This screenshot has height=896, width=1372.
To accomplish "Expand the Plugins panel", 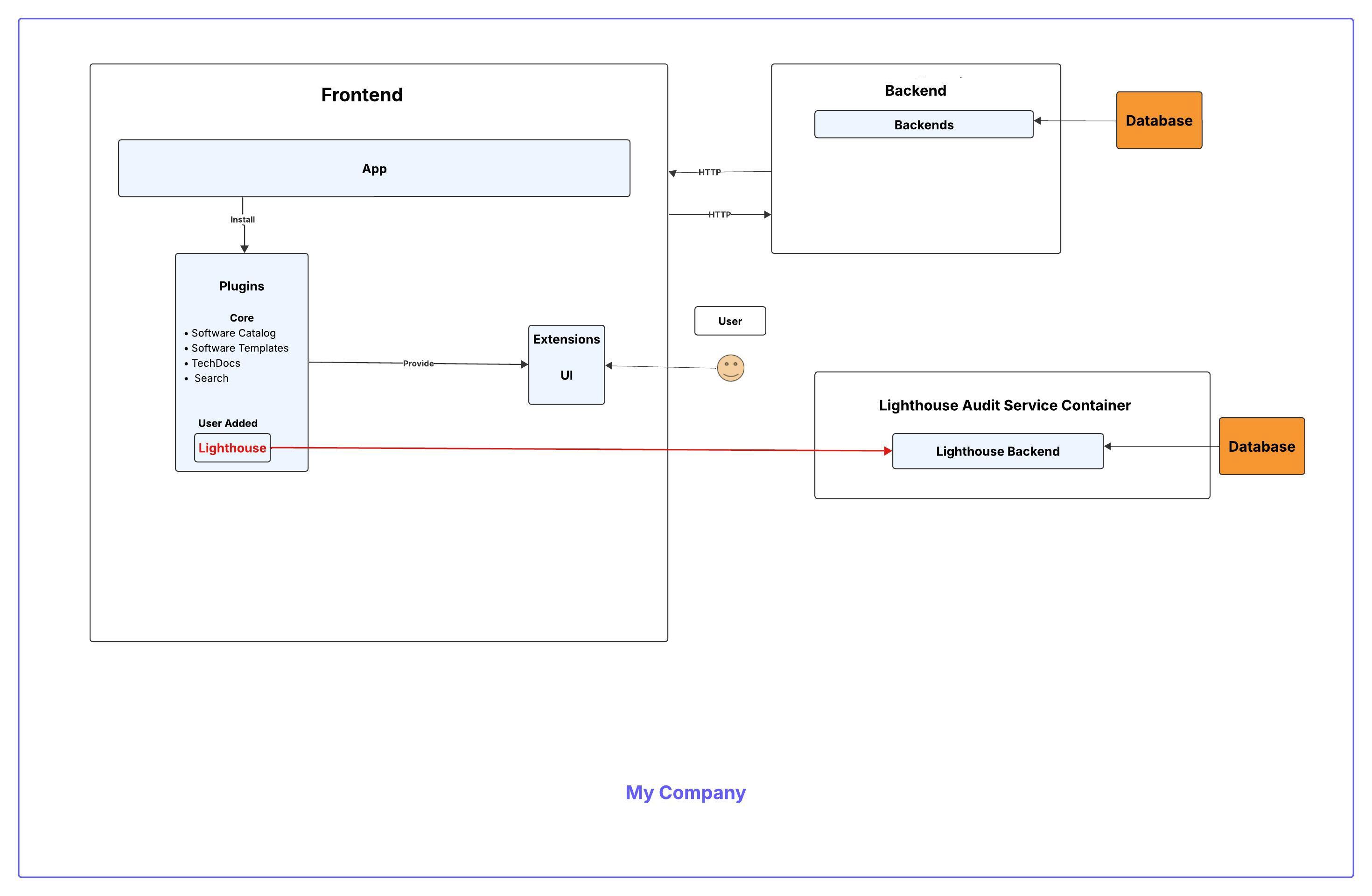I will [242, 286].
